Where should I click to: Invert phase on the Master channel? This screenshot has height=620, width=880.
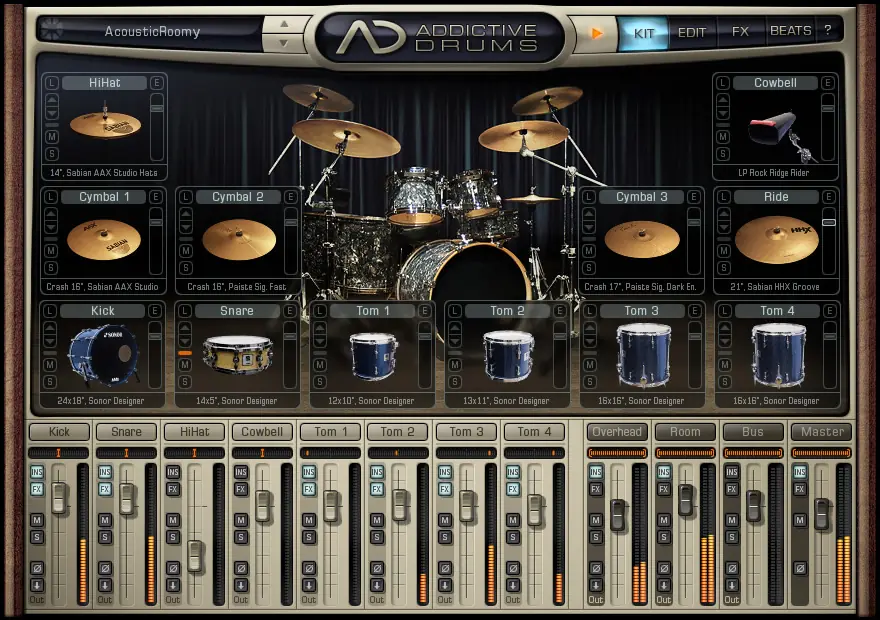800,568
